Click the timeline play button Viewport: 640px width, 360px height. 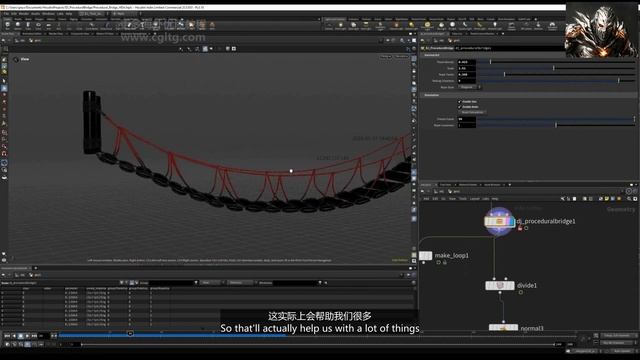27,336
